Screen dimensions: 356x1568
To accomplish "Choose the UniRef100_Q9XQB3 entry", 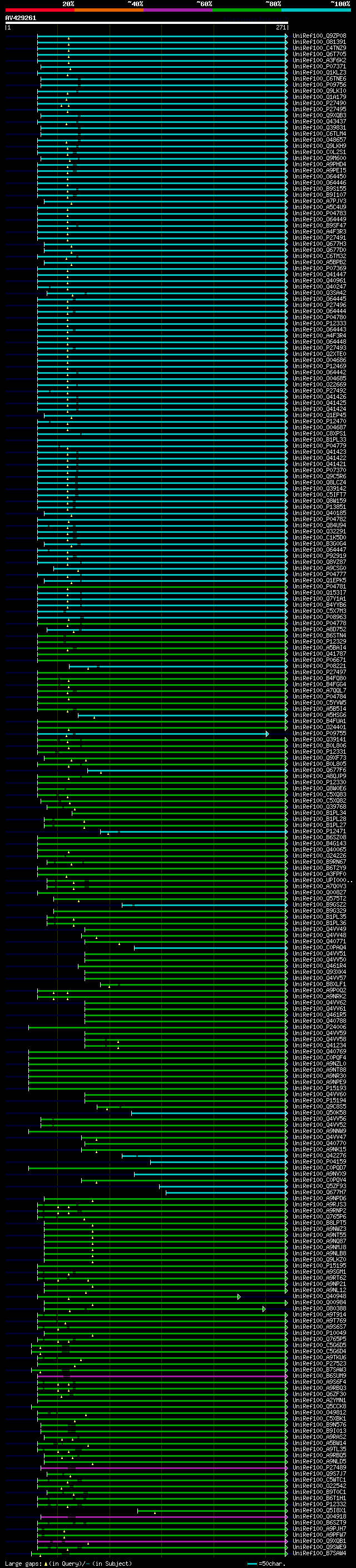I will tap(319, 115).
